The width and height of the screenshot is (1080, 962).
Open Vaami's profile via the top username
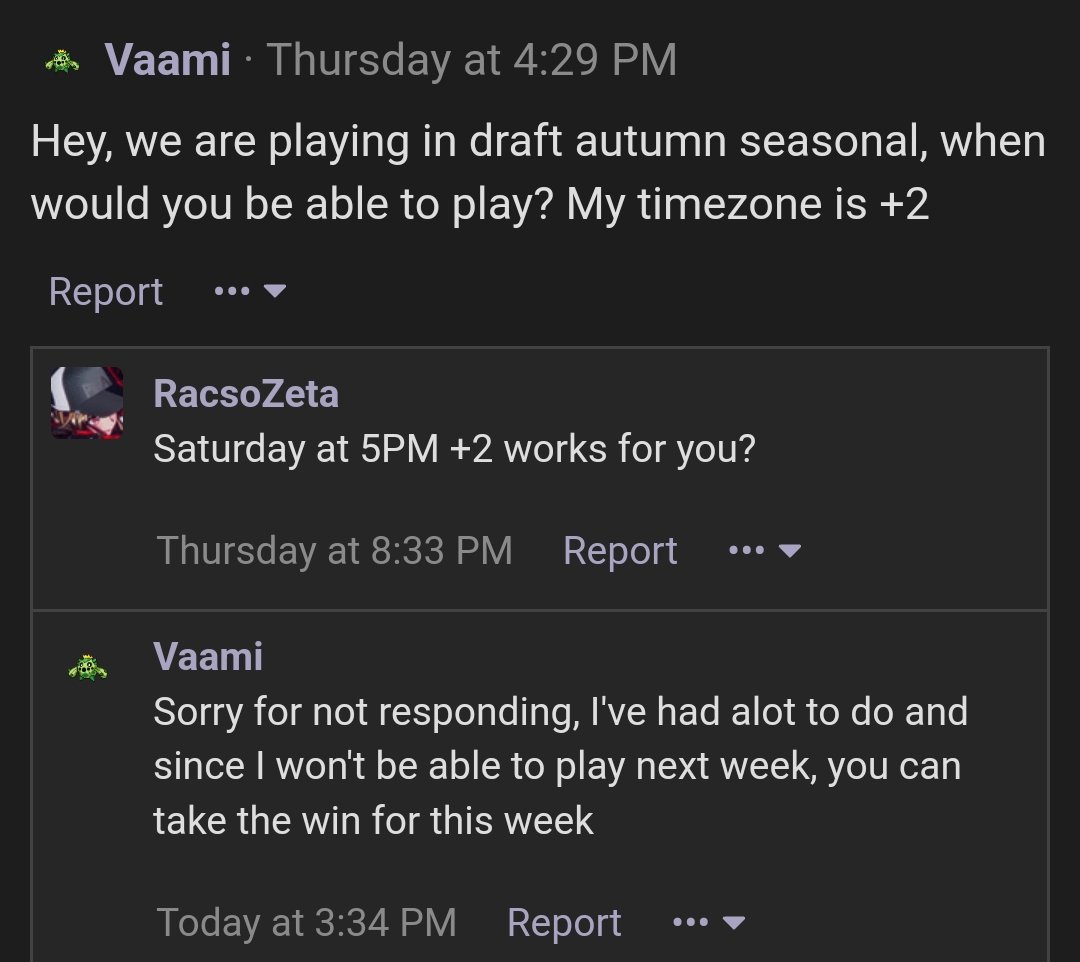point(167,59)
